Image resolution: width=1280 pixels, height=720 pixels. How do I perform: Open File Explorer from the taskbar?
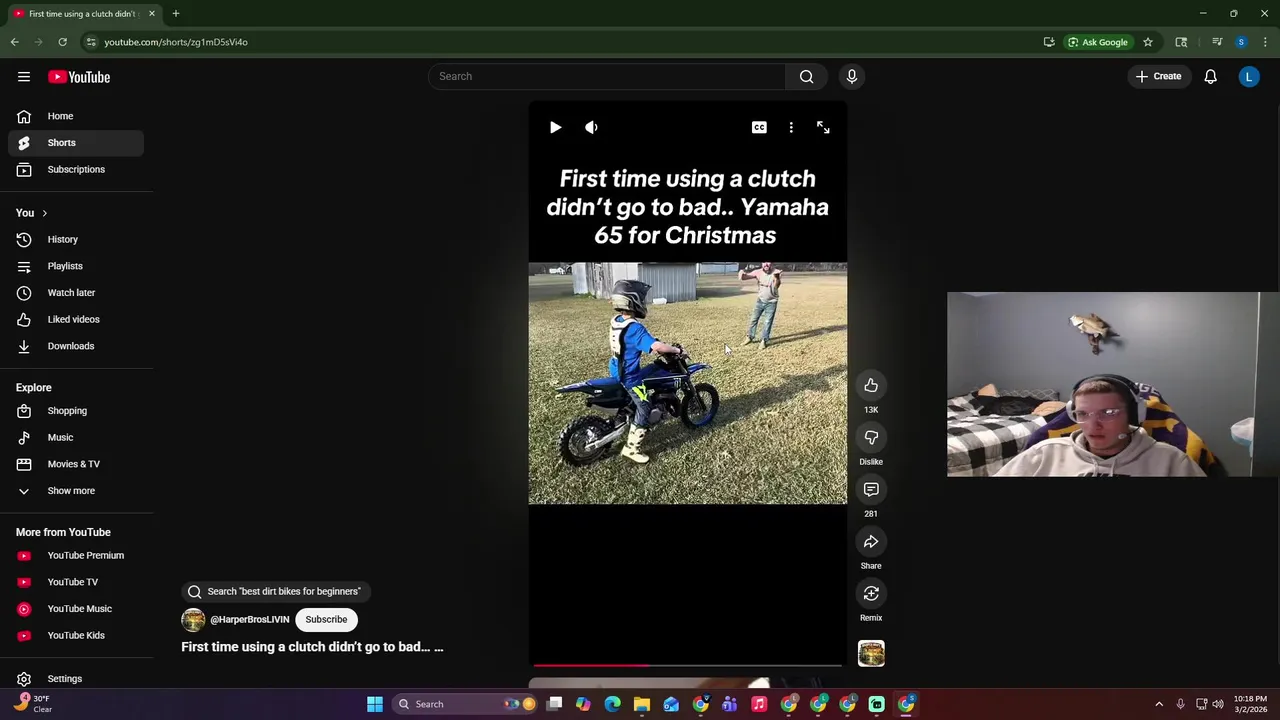coord(642,704)
